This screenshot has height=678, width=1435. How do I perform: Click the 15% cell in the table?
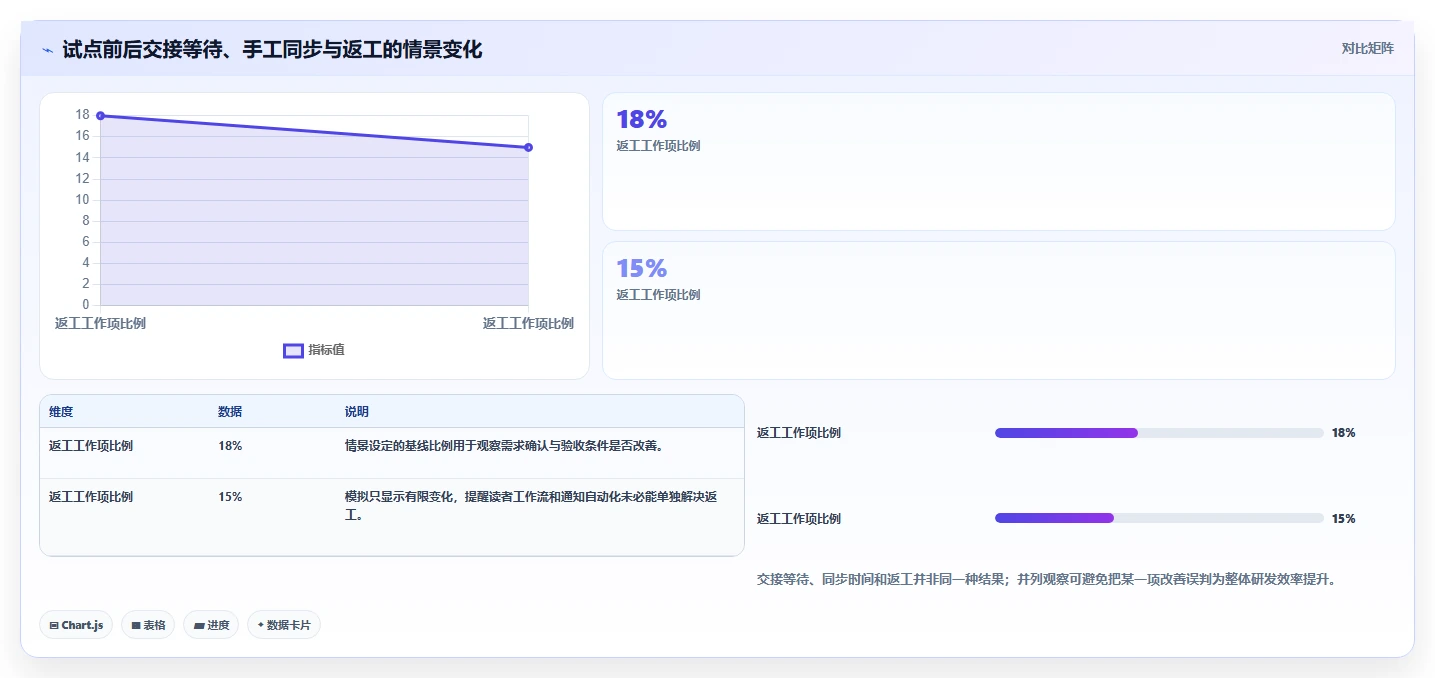tap(230, 497)
